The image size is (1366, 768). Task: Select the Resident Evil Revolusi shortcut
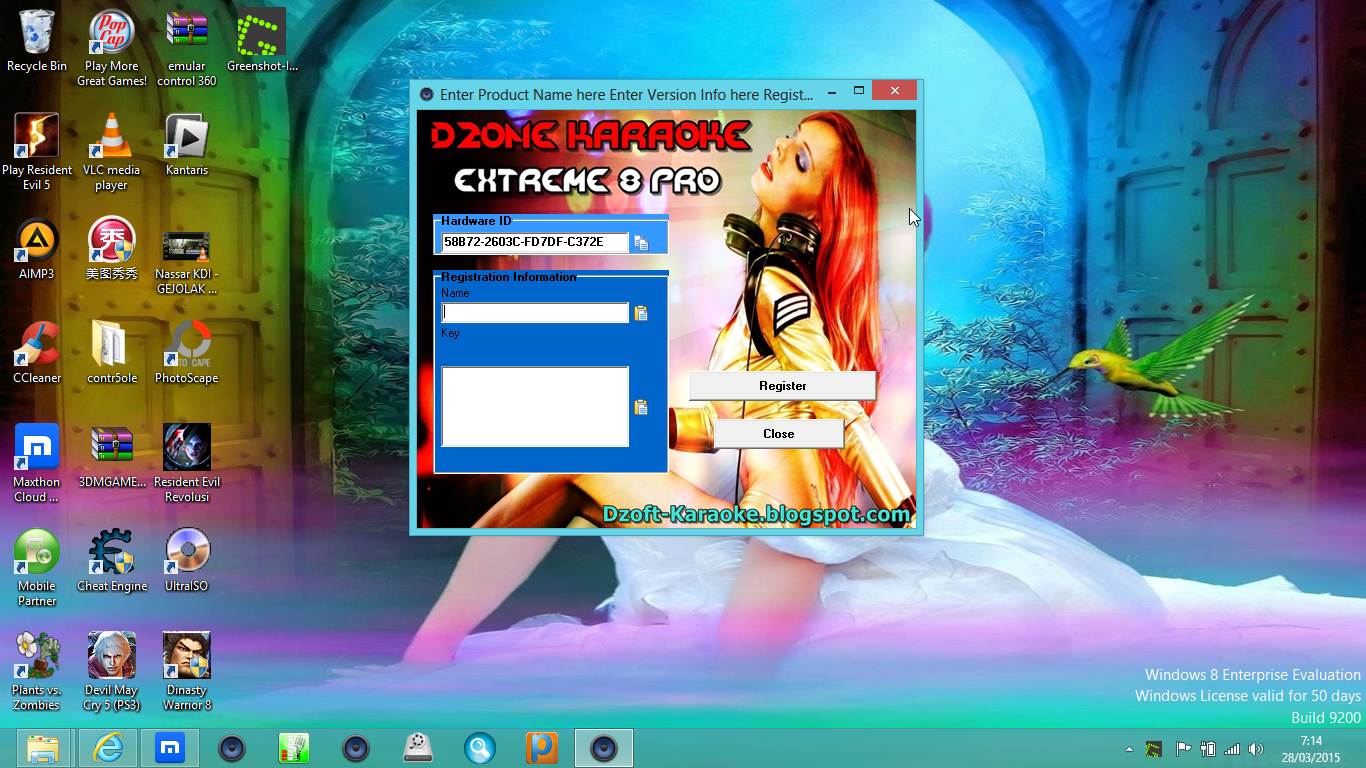[x=187, y=464]
